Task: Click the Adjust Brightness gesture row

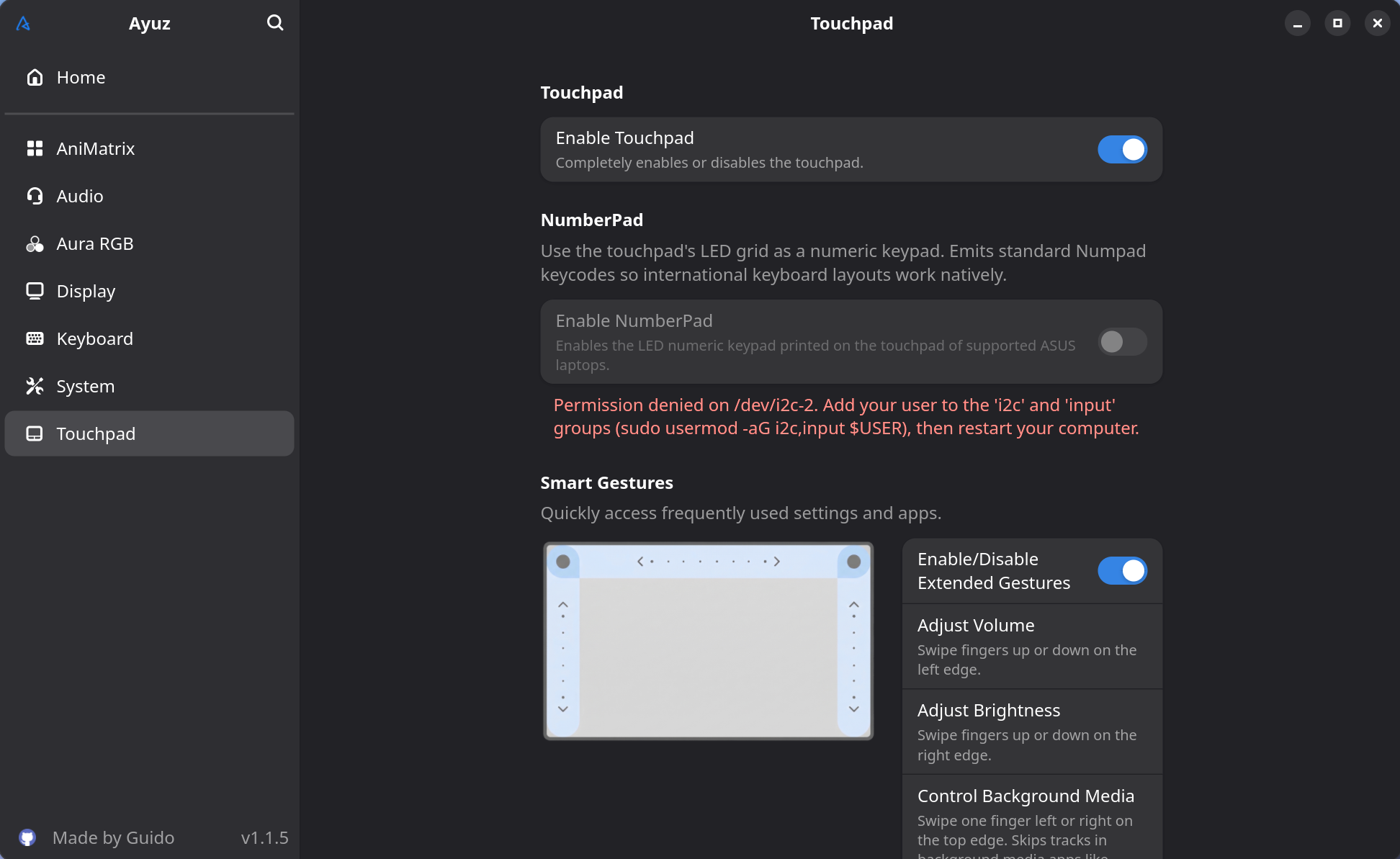Action: pyautogui.click(x=1032, y=732)
